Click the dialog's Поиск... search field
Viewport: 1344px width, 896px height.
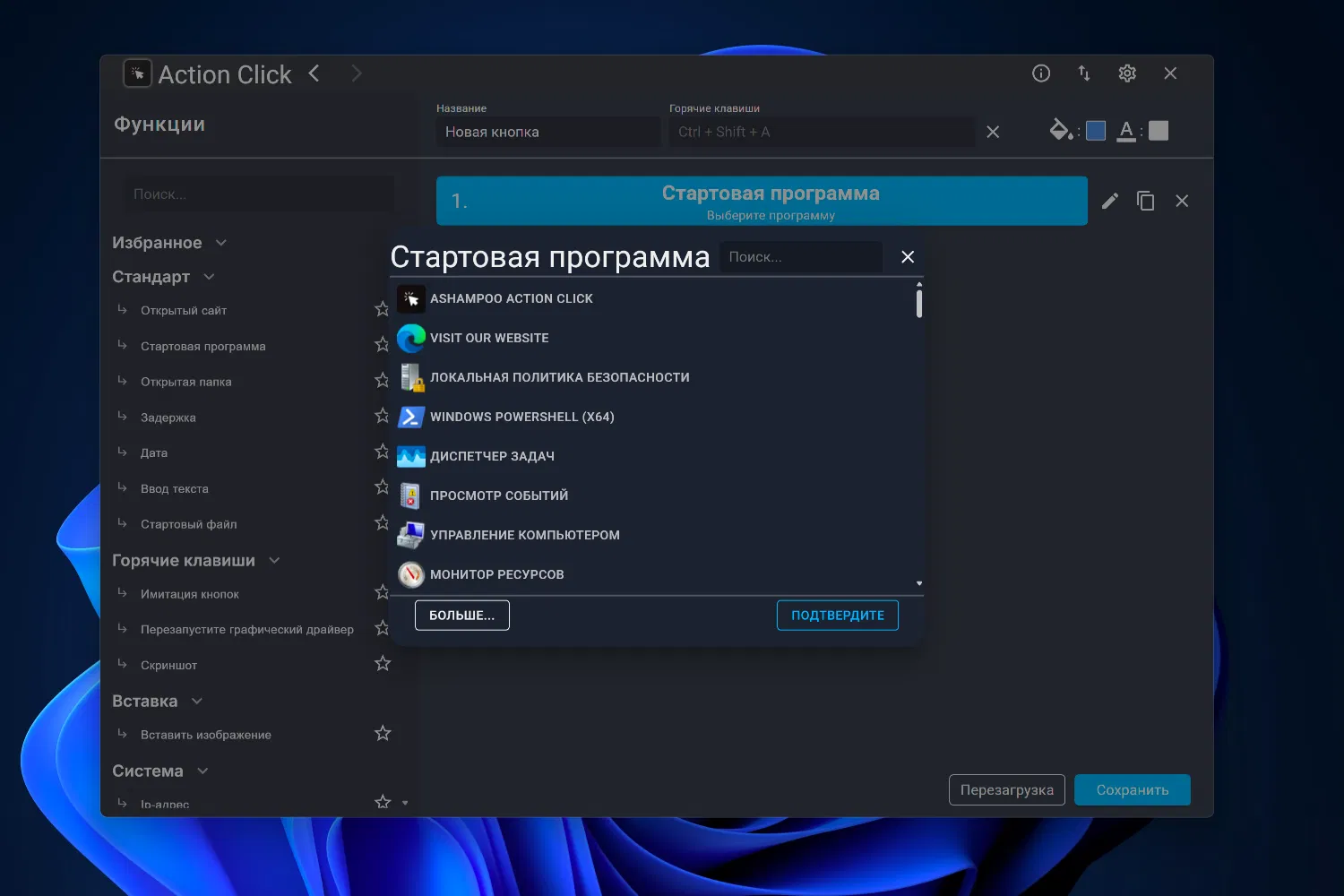tap(801, 257)
